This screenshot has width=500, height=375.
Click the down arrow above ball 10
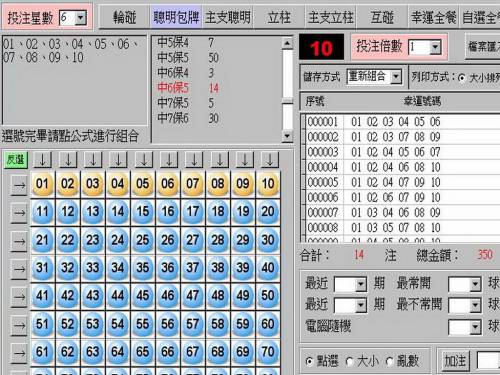point(269,160)
